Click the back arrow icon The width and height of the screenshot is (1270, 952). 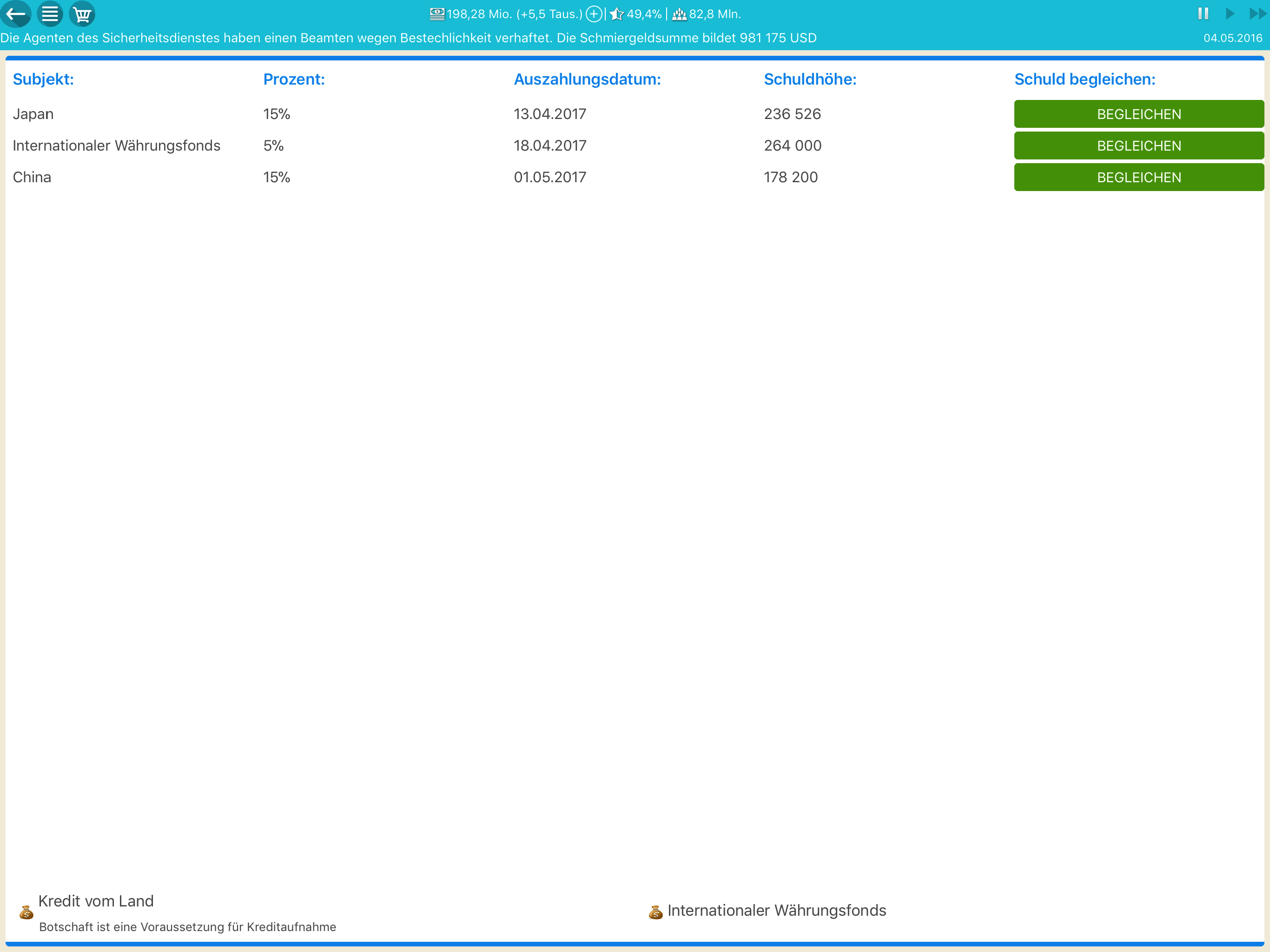(16, 14)
